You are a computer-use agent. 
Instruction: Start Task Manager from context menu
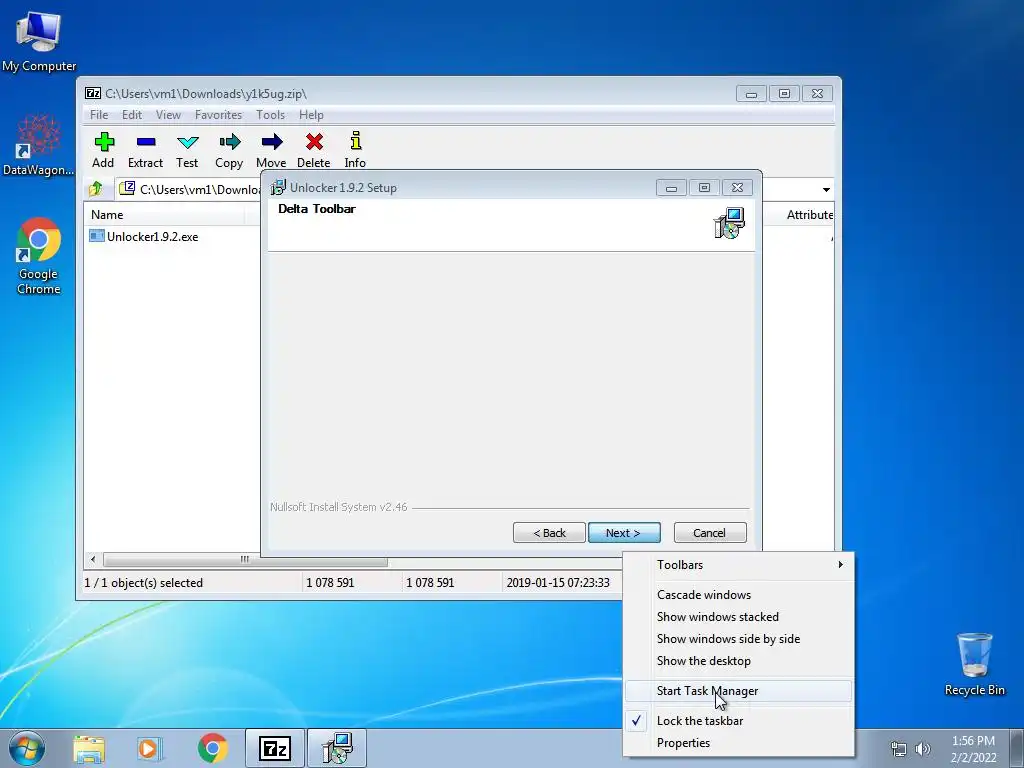click(x=739, y=691)
